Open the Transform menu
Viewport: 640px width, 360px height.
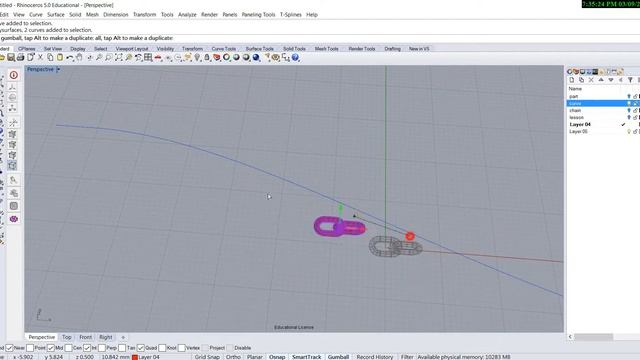point(144,15)
